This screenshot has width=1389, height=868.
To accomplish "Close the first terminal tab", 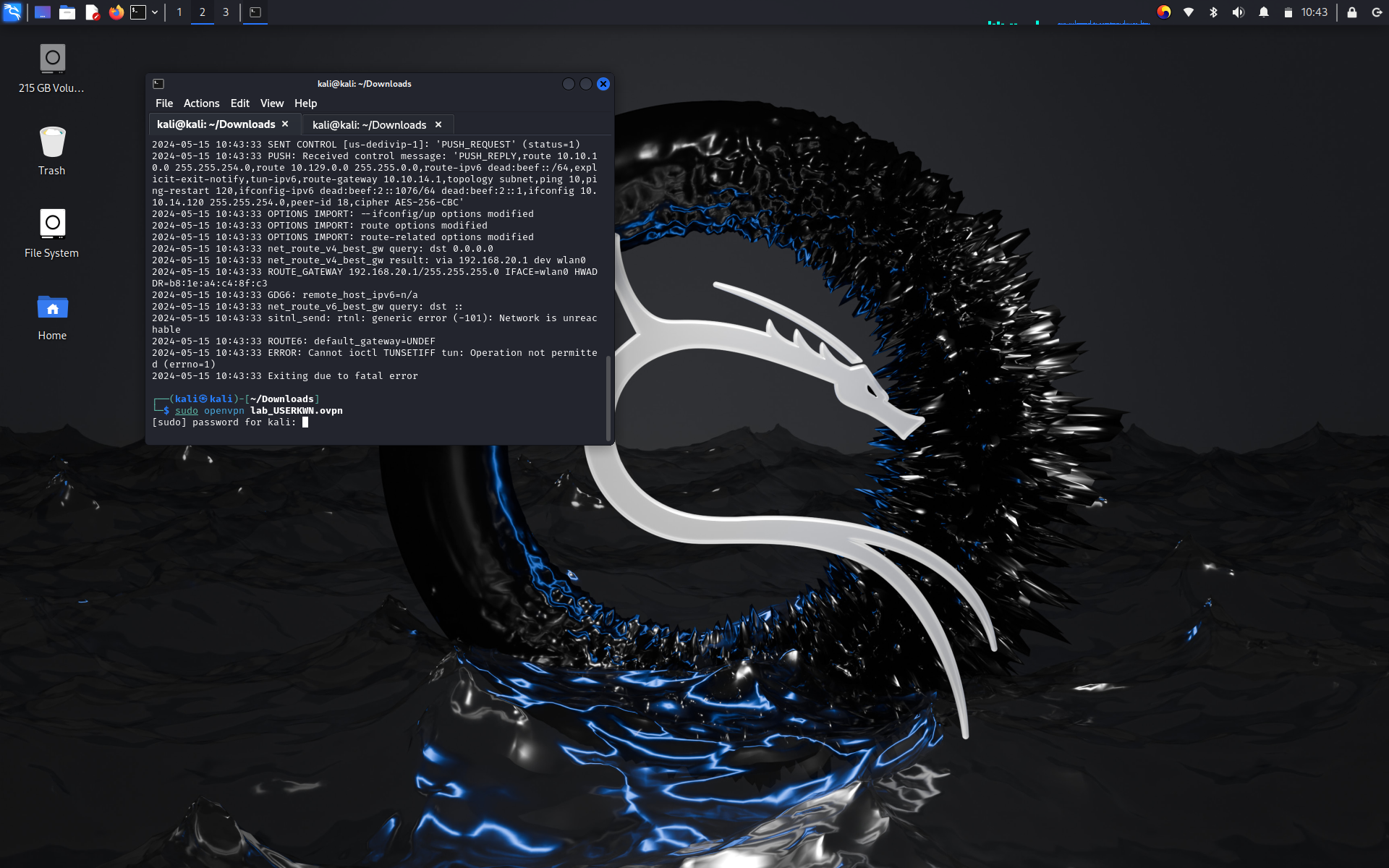I will click(285, 124).
